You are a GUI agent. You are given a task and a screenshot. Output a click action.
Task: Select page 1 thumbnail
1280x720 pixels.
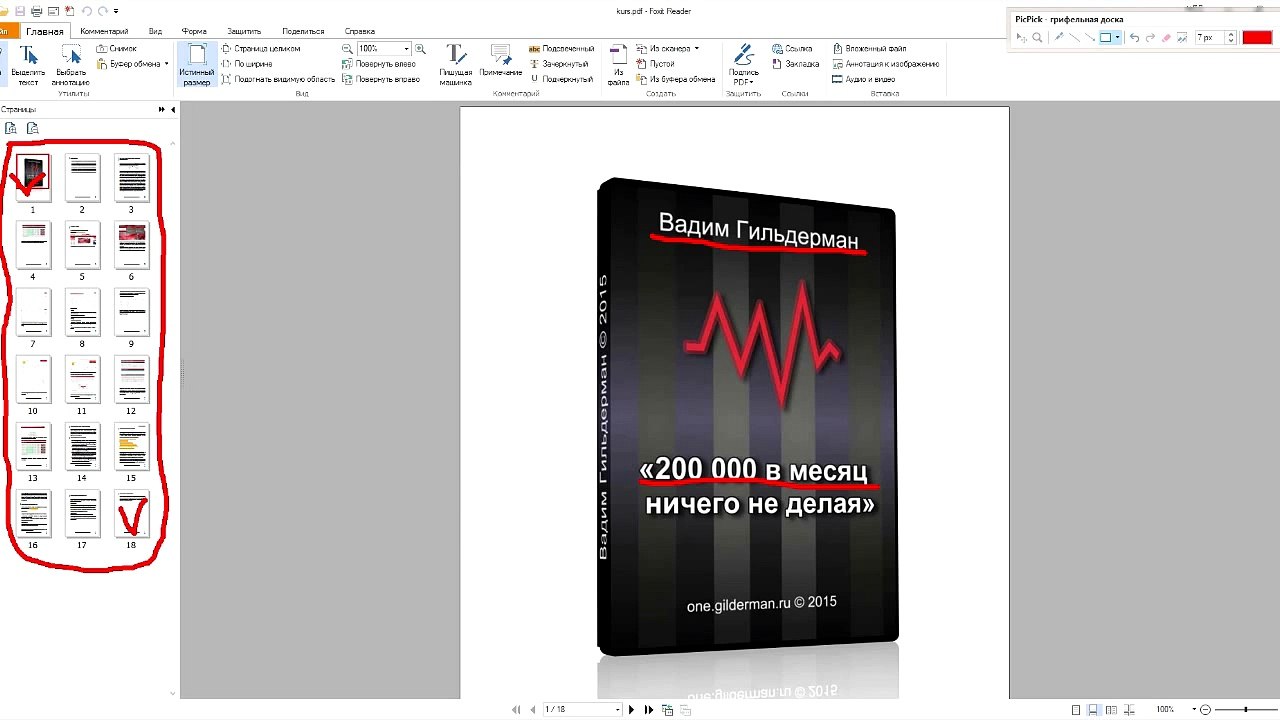tap(33, 178)
